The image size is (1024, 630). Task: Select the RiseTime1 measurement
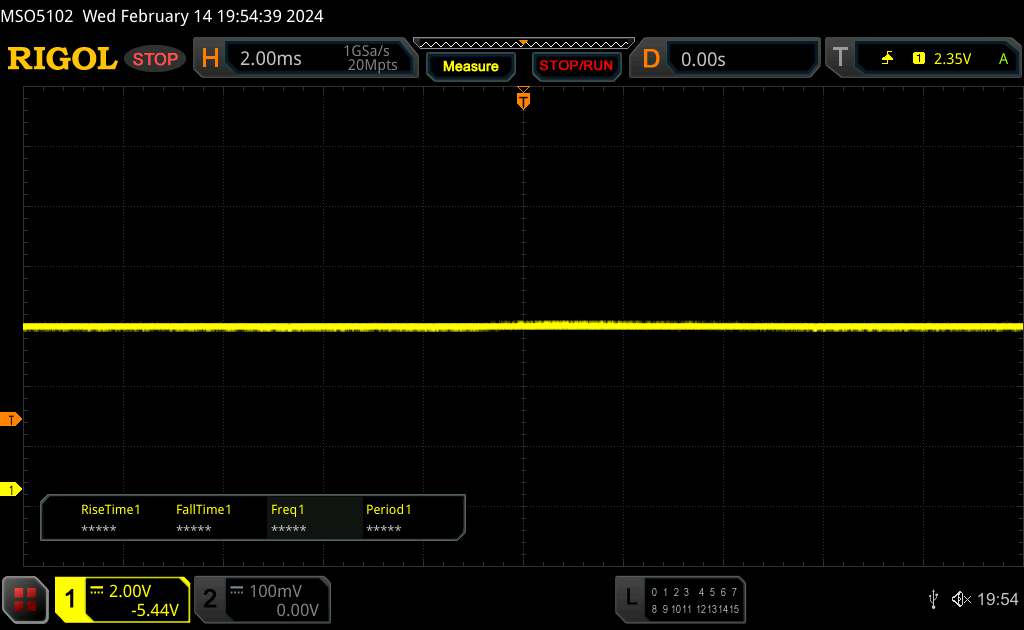tap(110, 518)
